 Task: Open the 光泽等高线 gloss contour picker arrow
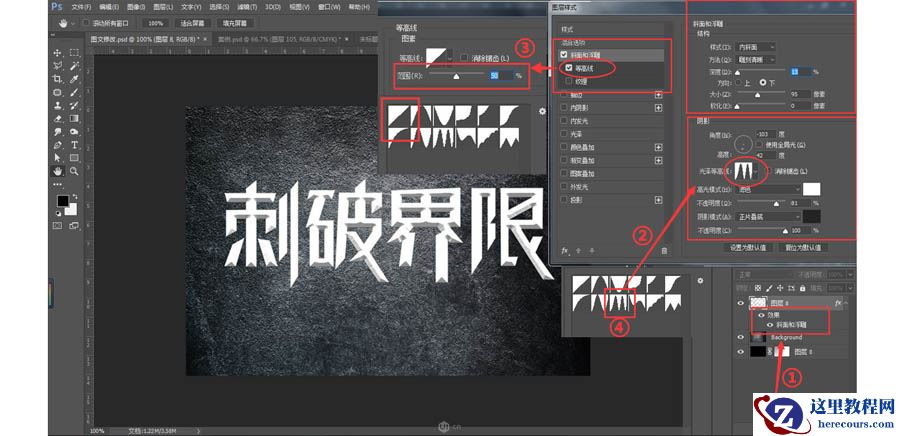click(x=757, y=172)
